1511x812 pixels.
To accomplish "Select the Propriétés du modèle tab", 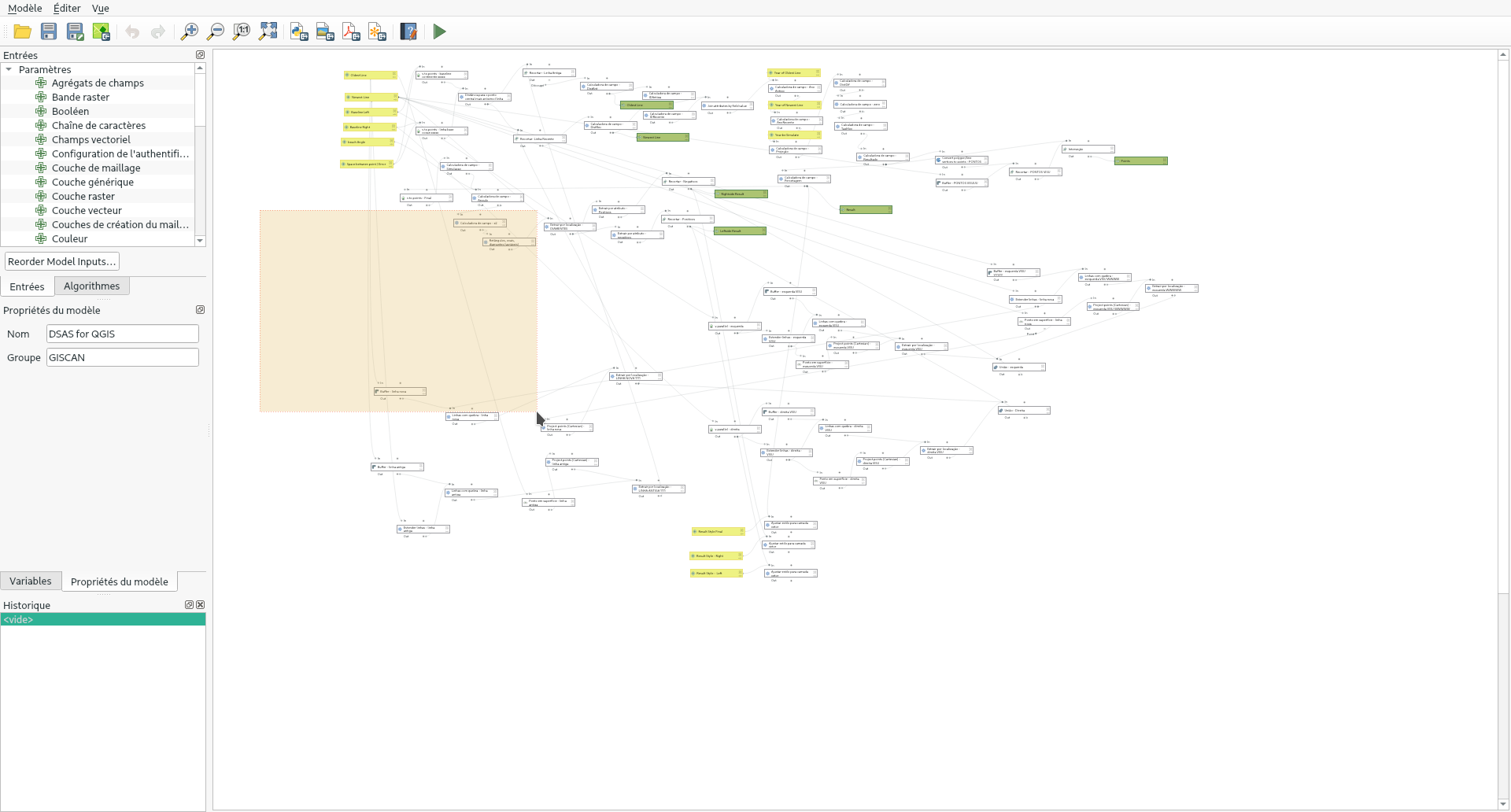I will coord(120,581).
